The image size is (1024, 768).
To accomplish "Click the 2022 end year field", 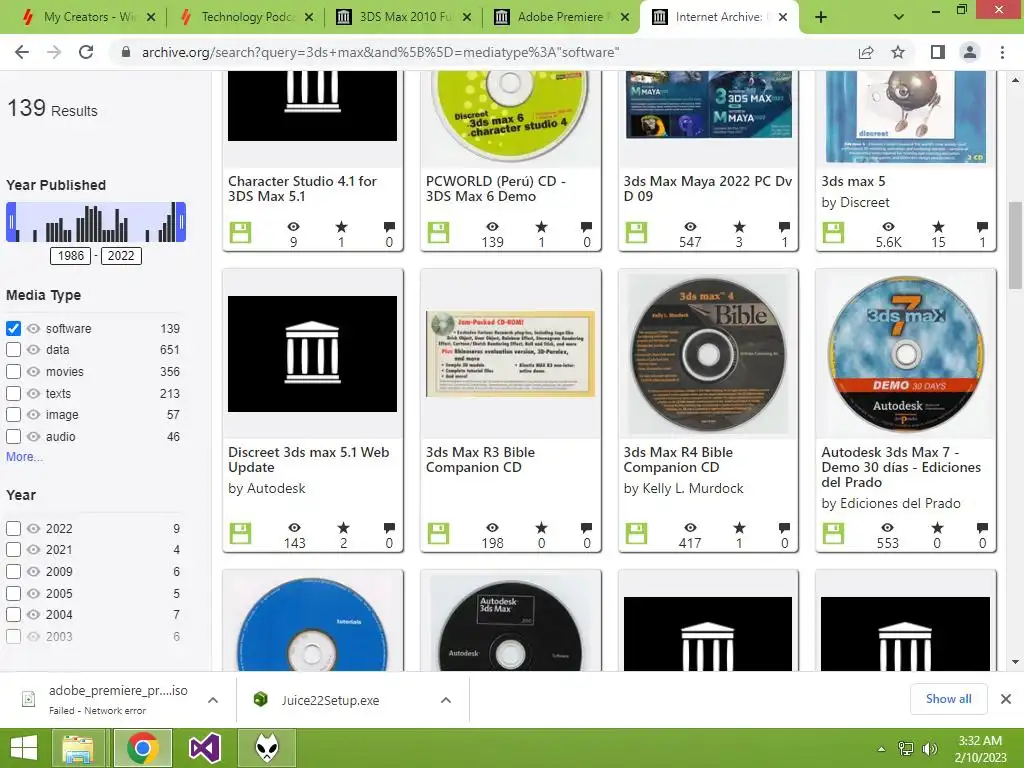I will pyautogui.click(x=121, y=255).
